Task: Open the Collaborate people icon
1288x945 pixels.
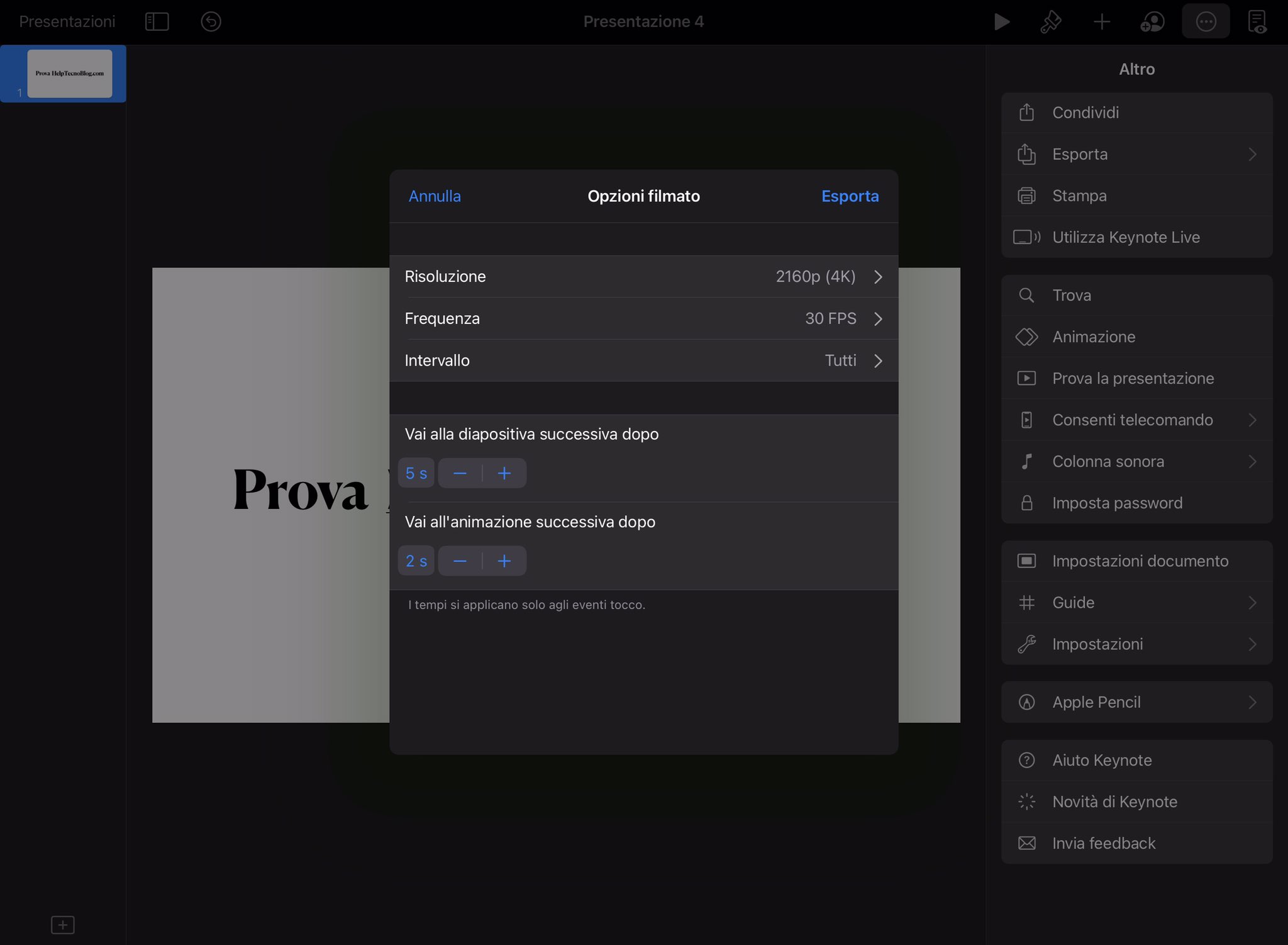Action: coord(1152,22)
